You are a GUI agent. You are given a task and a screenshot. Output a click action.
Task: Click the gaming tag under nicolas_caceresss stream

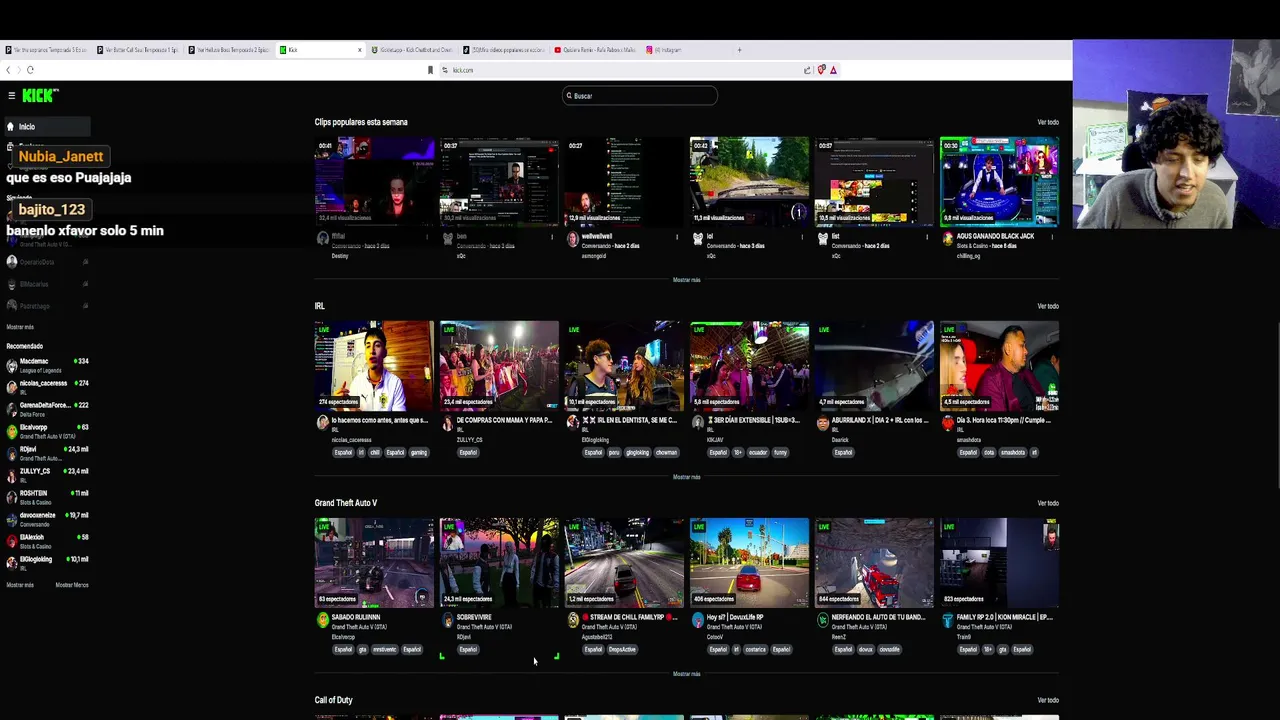coord(418,453)
